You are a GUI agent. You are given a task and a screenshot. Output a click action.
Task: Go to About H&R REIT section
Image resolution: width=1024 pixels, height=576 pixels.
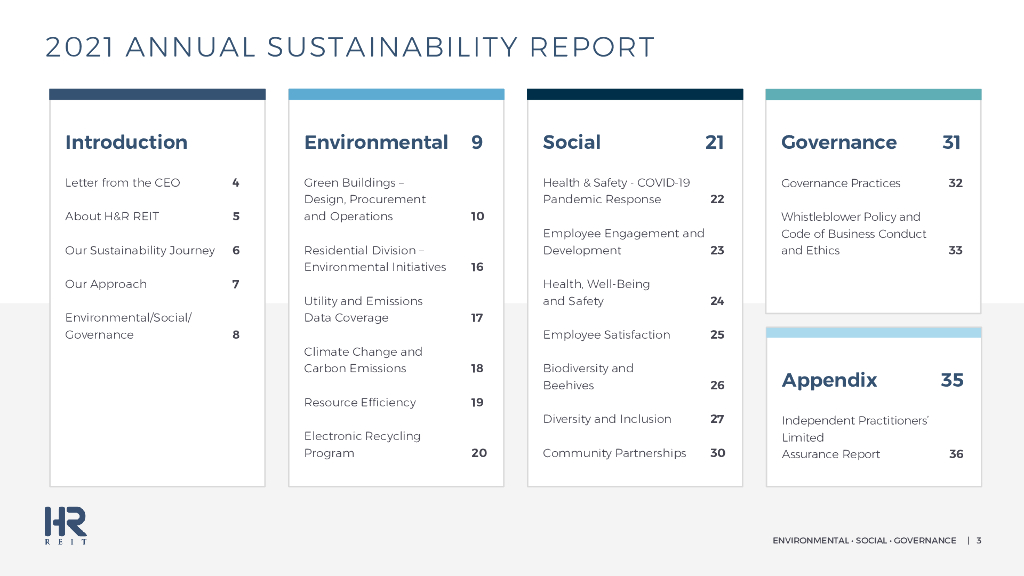tap(112, 216)
